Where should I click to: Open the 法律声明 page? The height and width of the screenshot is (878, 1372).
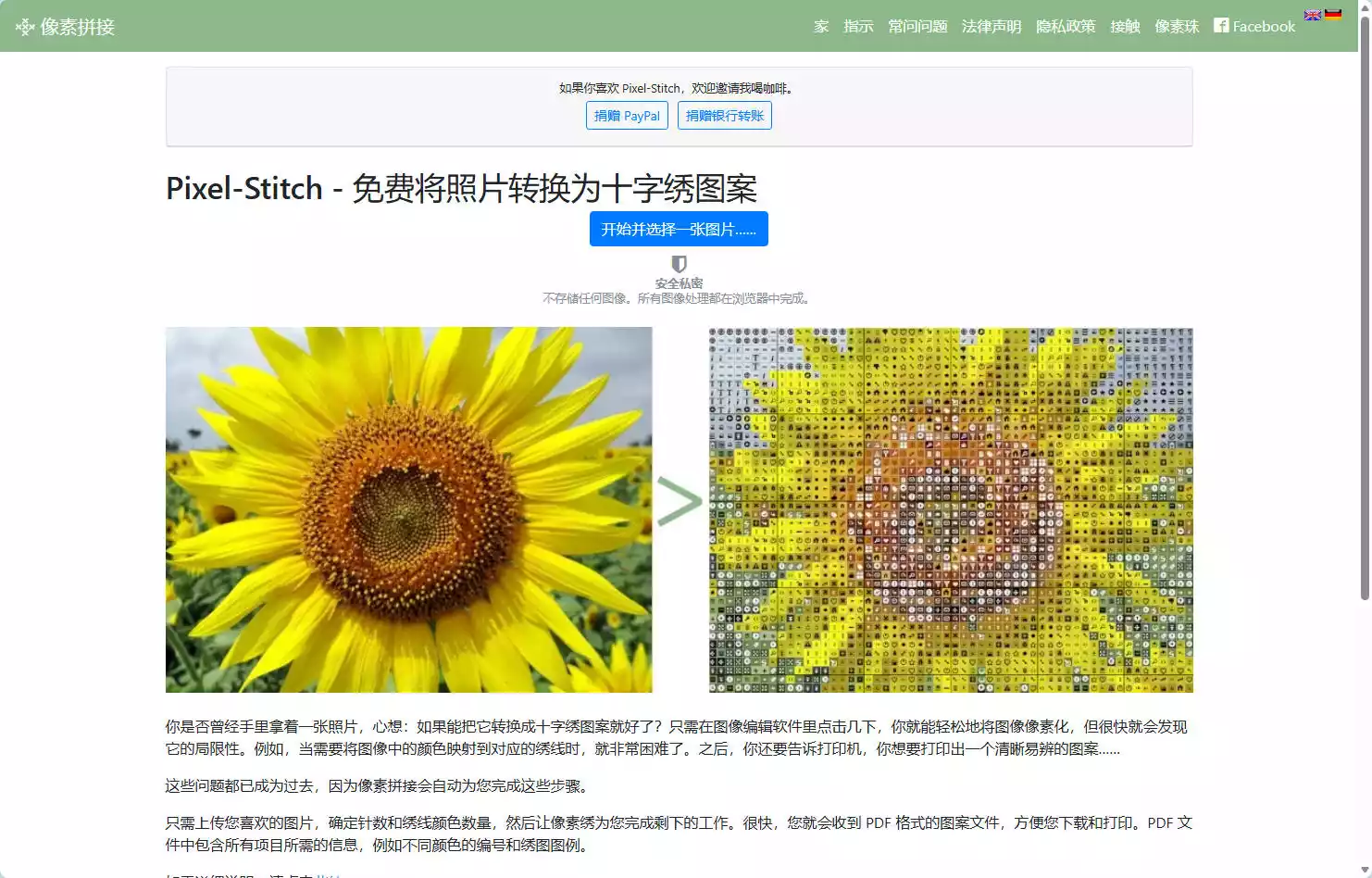pos(992,26)
